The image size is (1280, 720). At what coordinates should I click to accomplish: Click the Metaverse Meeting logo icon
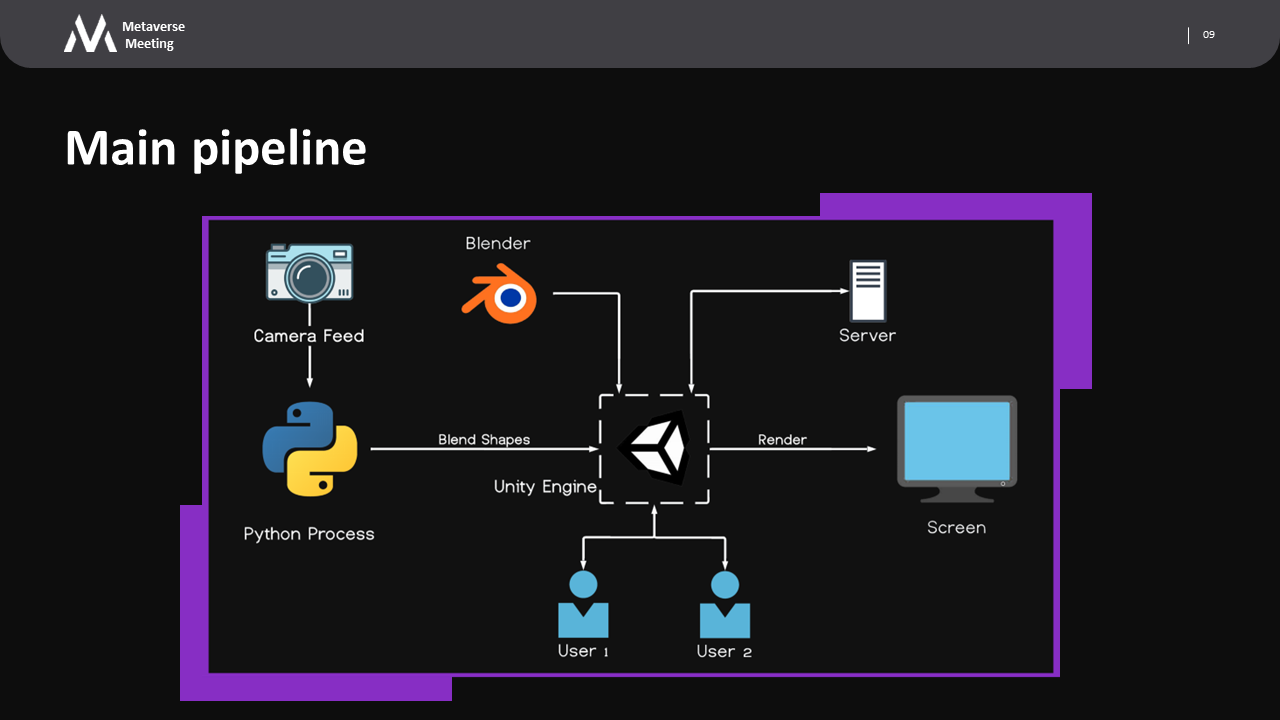90,34
